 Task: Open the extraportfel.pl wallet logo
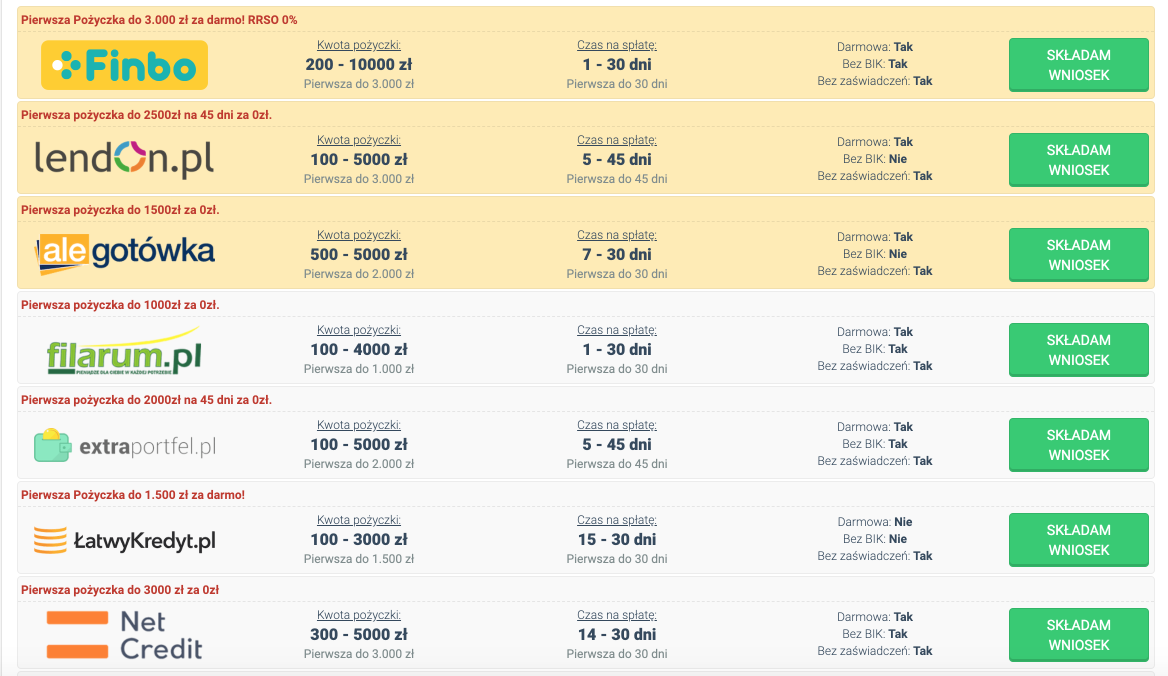(124, 446)
